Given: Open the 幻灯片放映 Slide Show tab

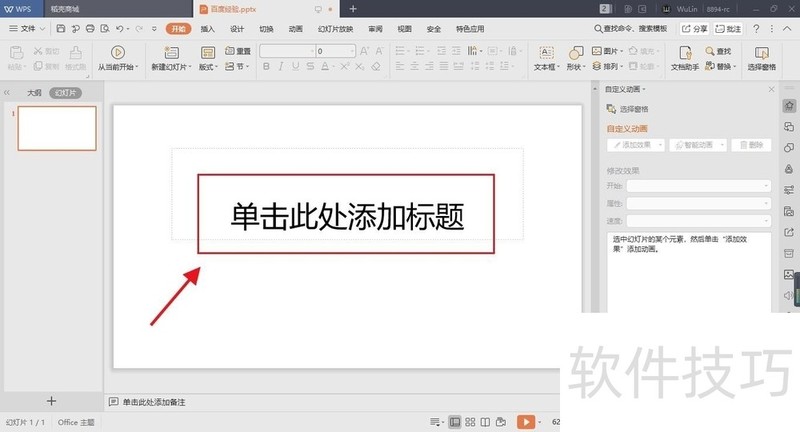Looking at the screenshot, I should tap(335, 29).
